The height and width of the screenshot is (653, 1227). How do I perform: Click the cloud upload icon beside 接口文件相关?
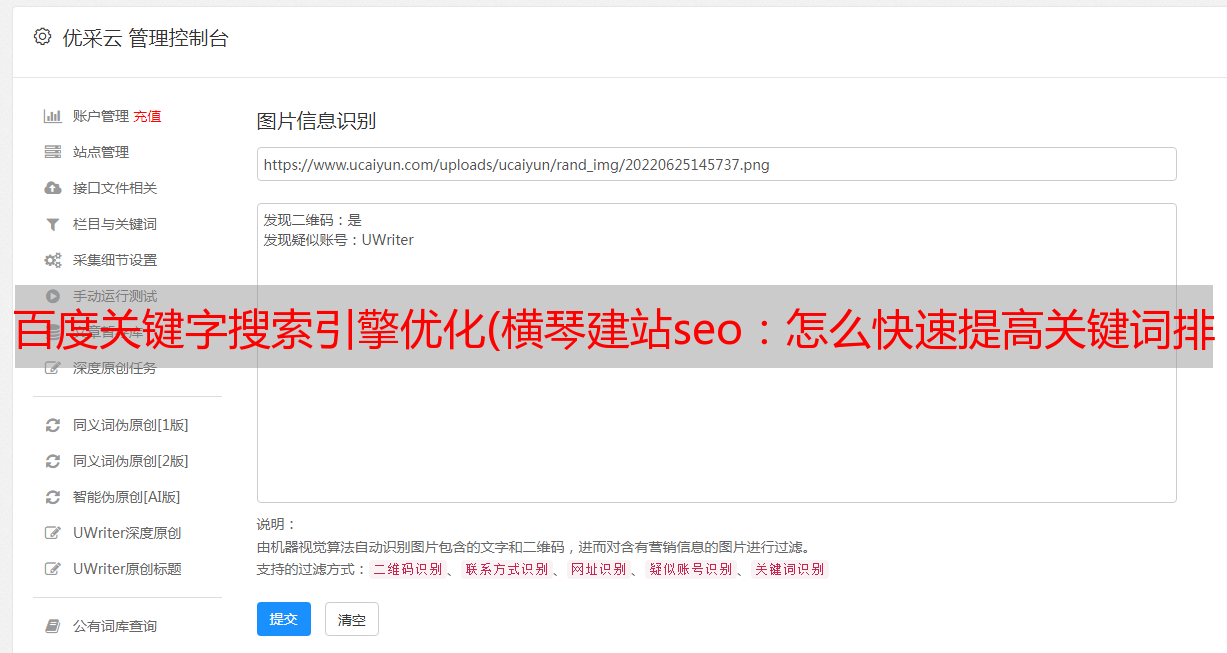(x=53, y=188)
